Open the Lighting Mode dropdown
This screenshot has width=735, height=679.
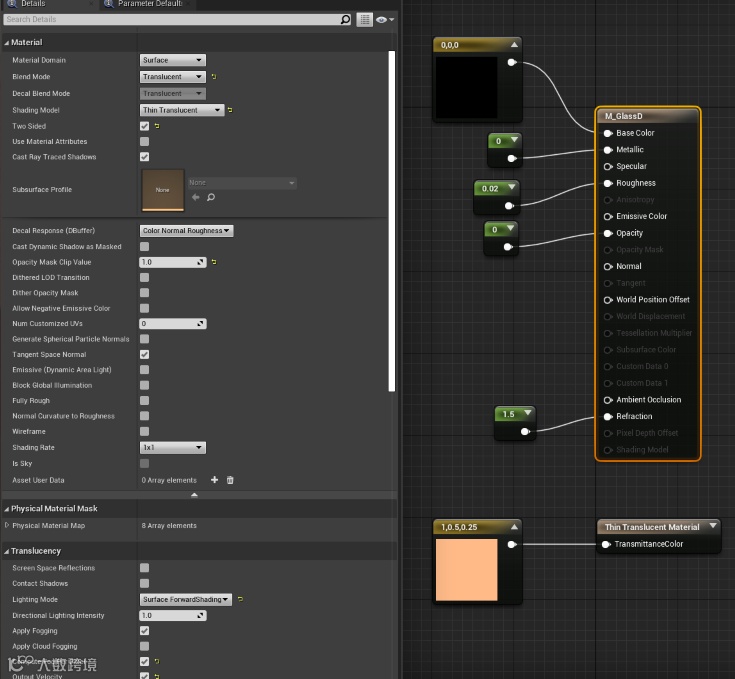186,600
